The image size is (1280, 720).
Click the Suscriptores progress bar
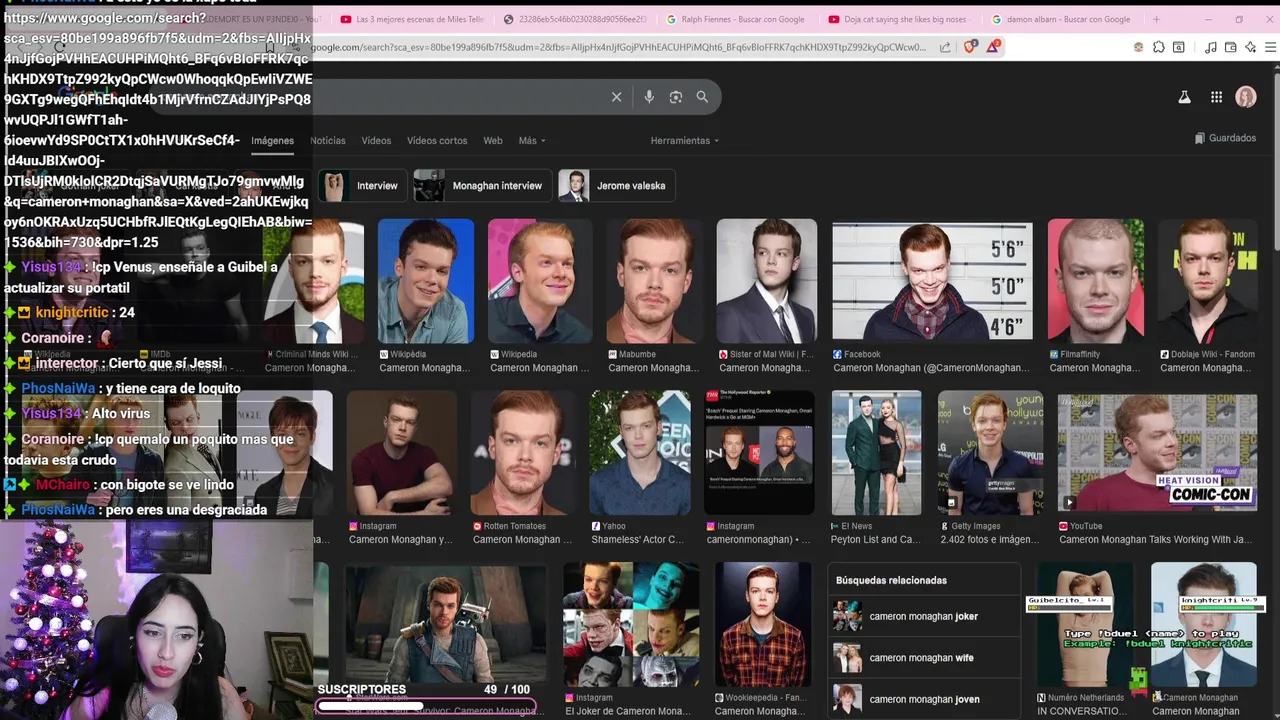click(x=427, y=707)
